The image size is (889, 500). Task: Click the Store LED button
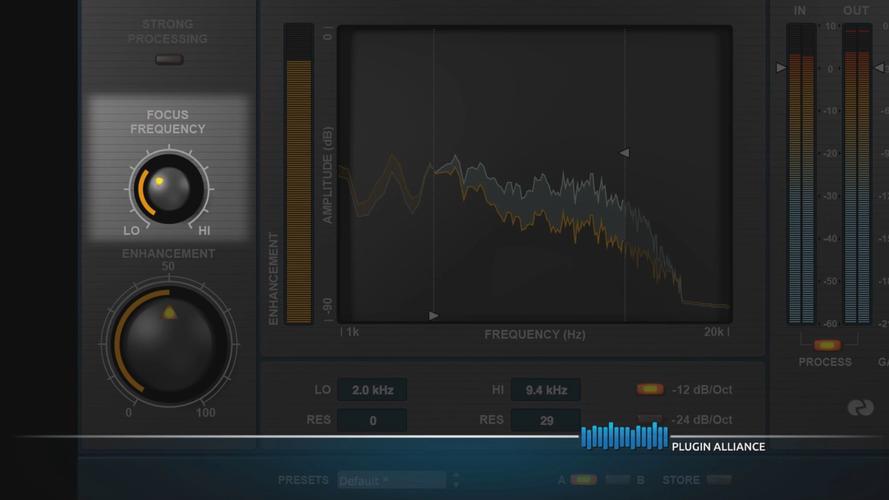[718, 480]
